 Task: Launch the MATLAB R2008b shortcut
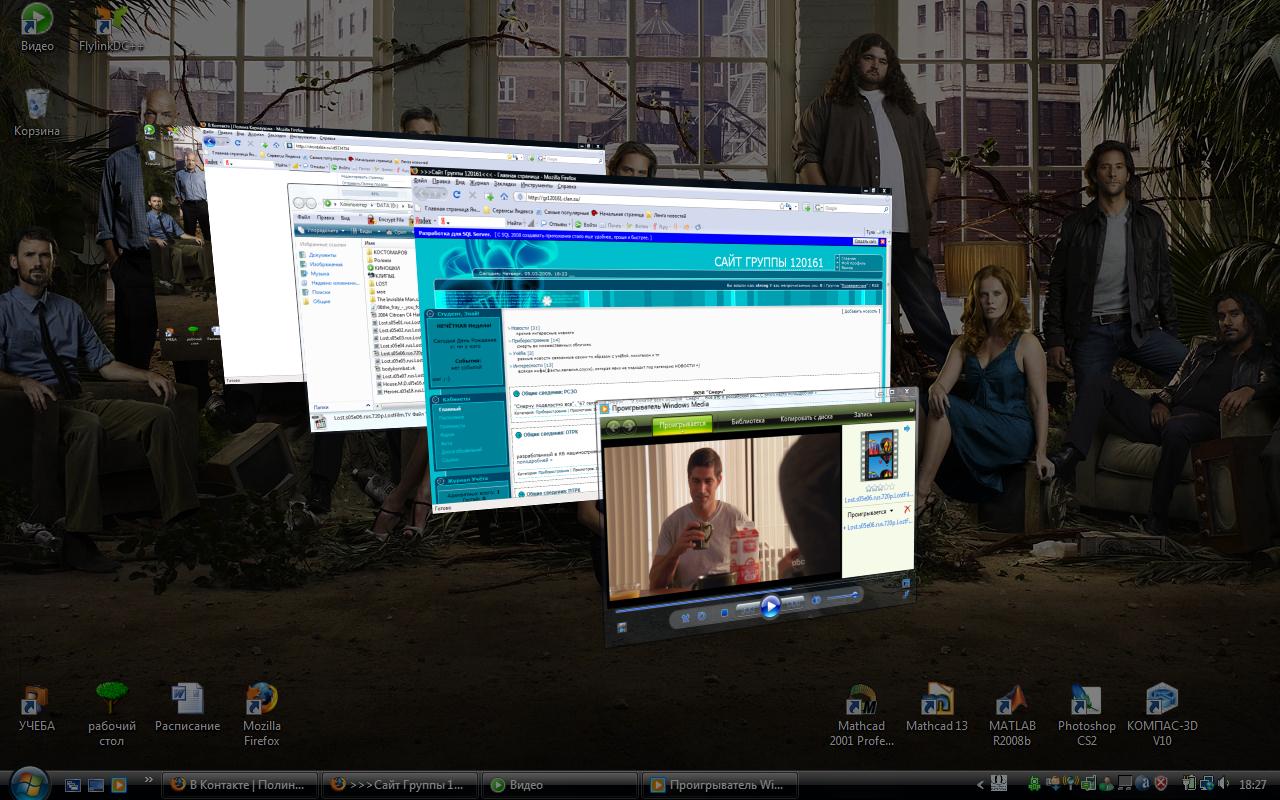tap(1011, 715)
